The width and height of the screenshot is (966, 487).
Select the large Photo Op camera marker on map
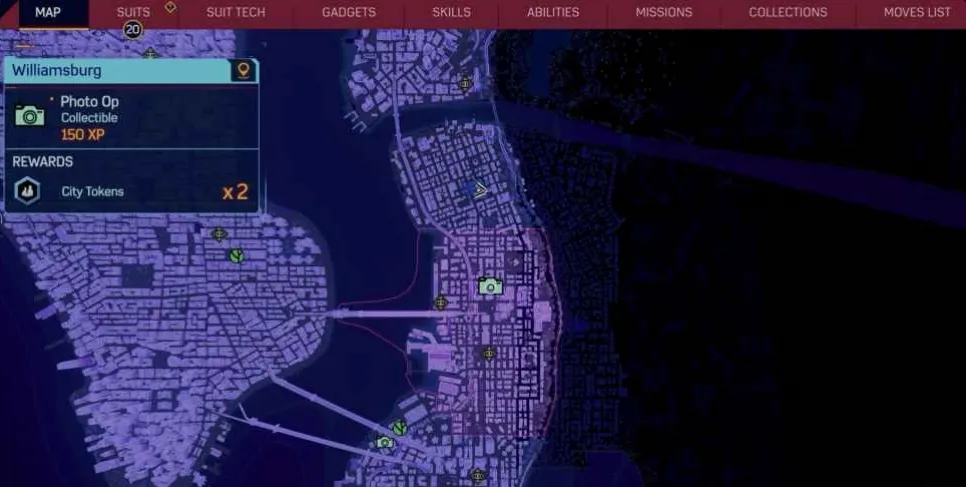tap(490, 286)
